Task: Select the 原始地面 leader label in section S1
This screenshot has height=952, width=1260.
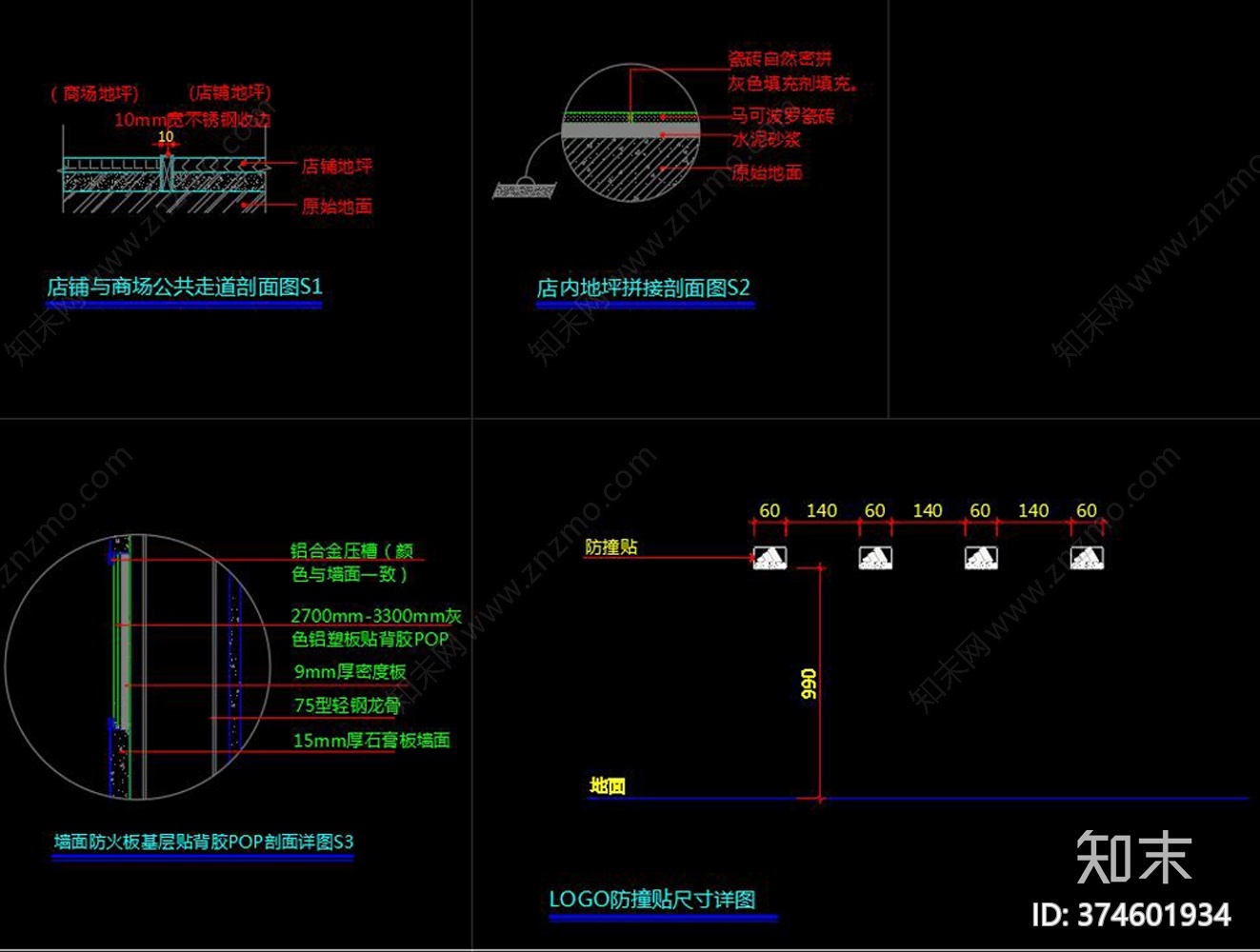Action: pyautogui.click(x=337, y=207)
